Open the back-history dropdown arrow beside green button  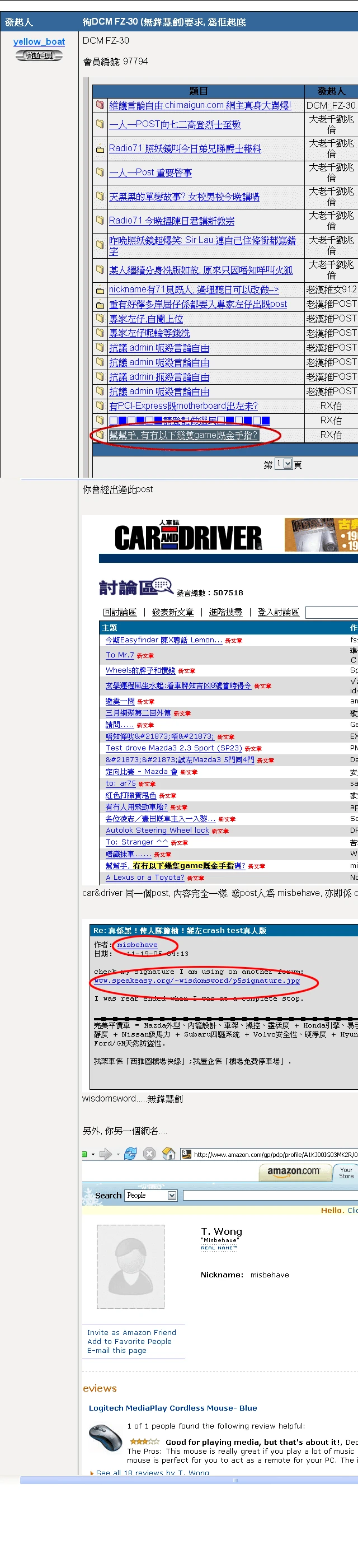click(93, 1154)
